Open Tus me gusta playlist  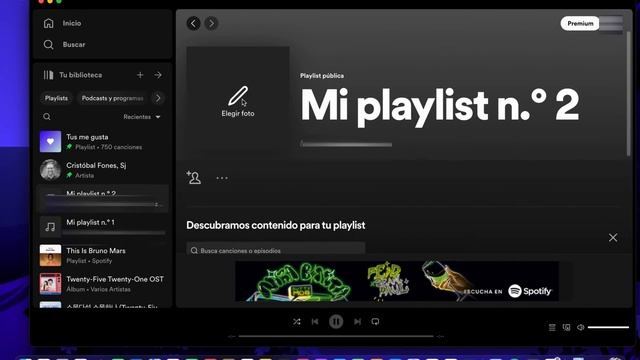103,142
